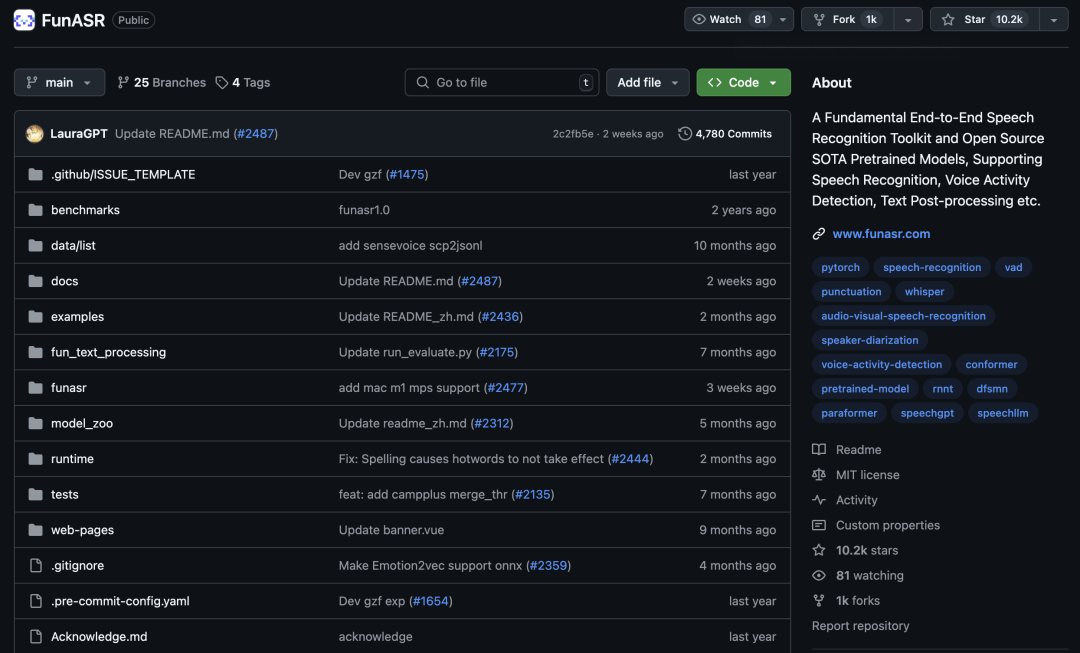Open the tests folder
Screen dimensions: 1080x653
tap(65, 495)
